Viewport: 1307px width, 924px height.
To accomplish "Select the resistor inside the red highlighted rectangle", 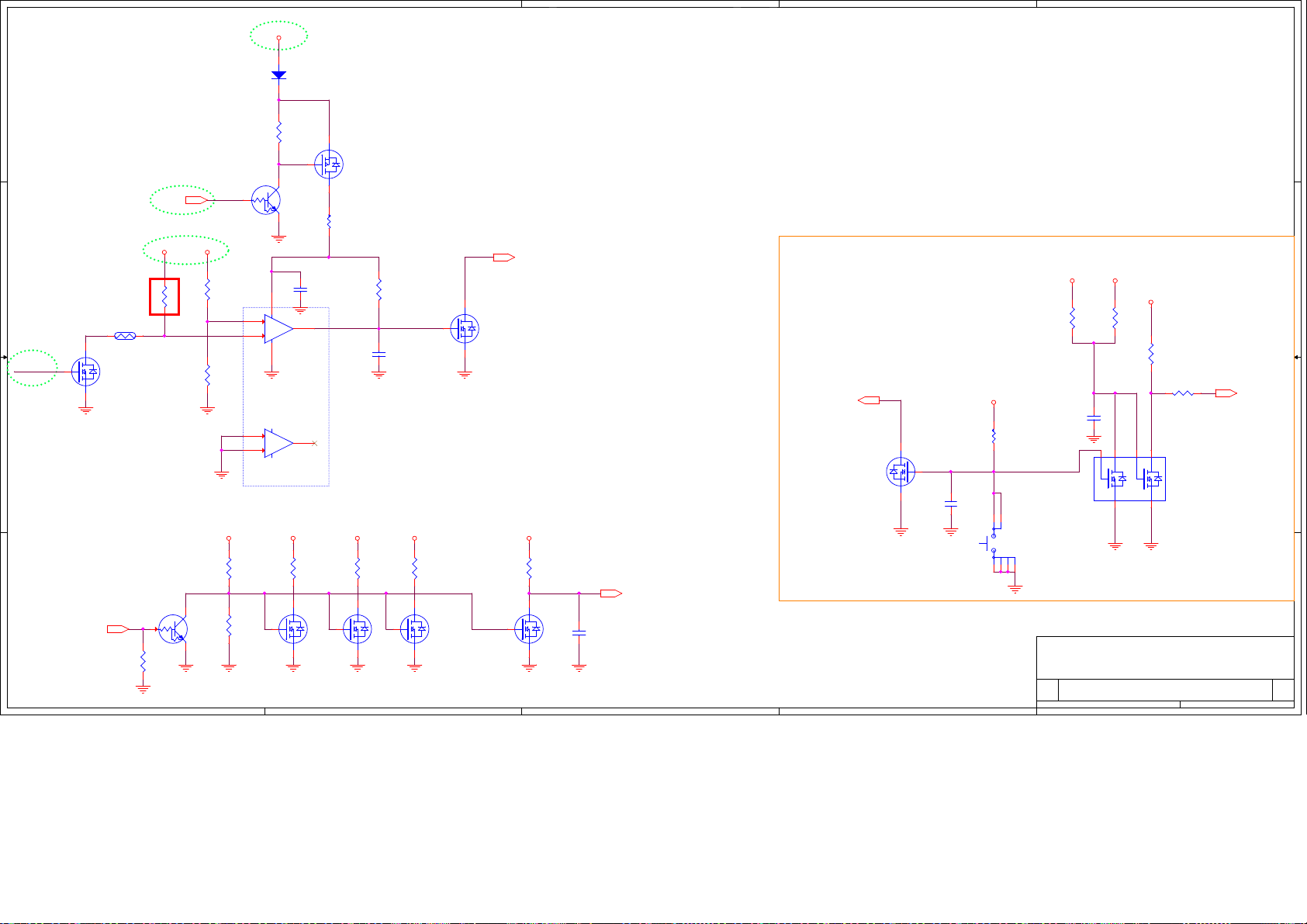I will coord(164,297).
